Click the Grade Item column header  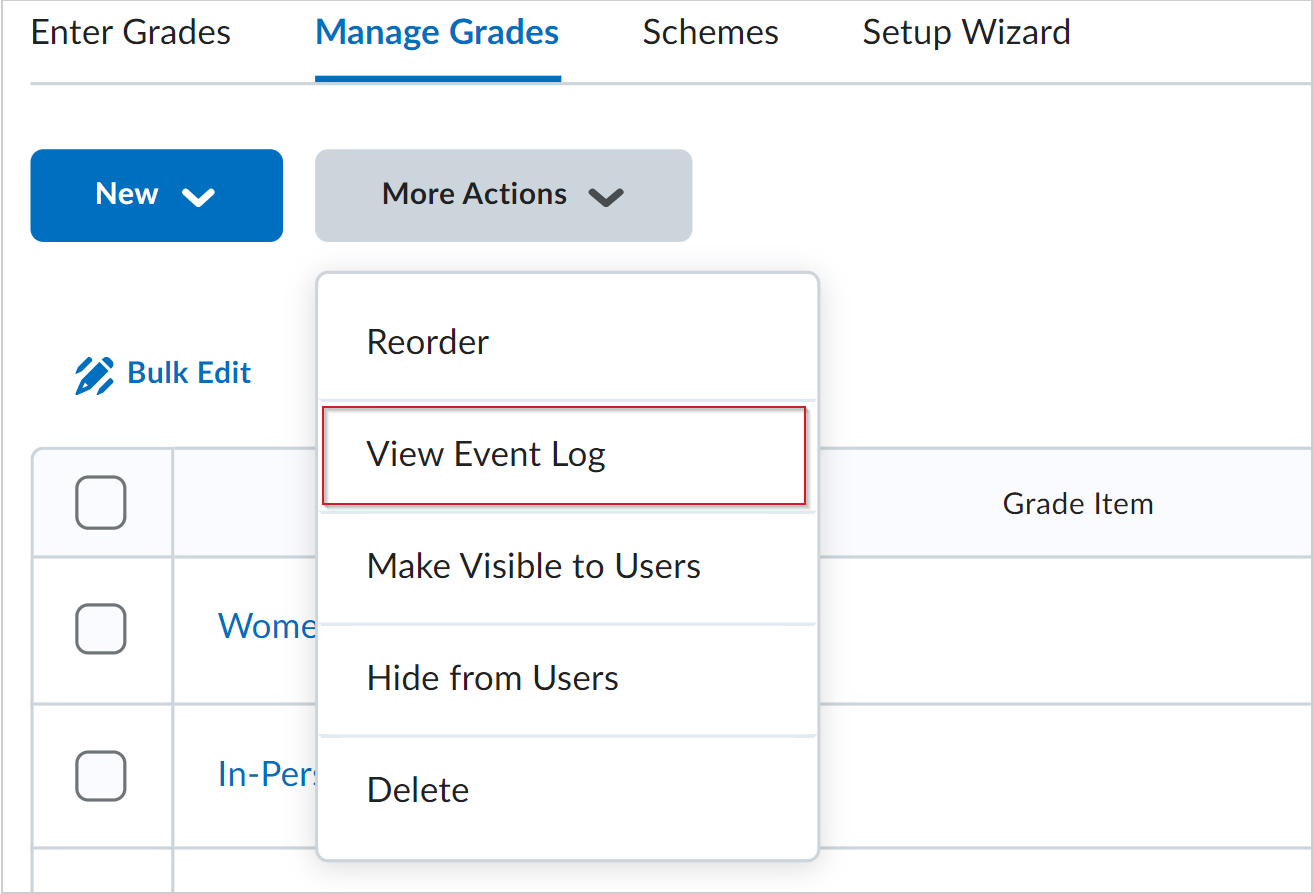(x=1077, y=503)
